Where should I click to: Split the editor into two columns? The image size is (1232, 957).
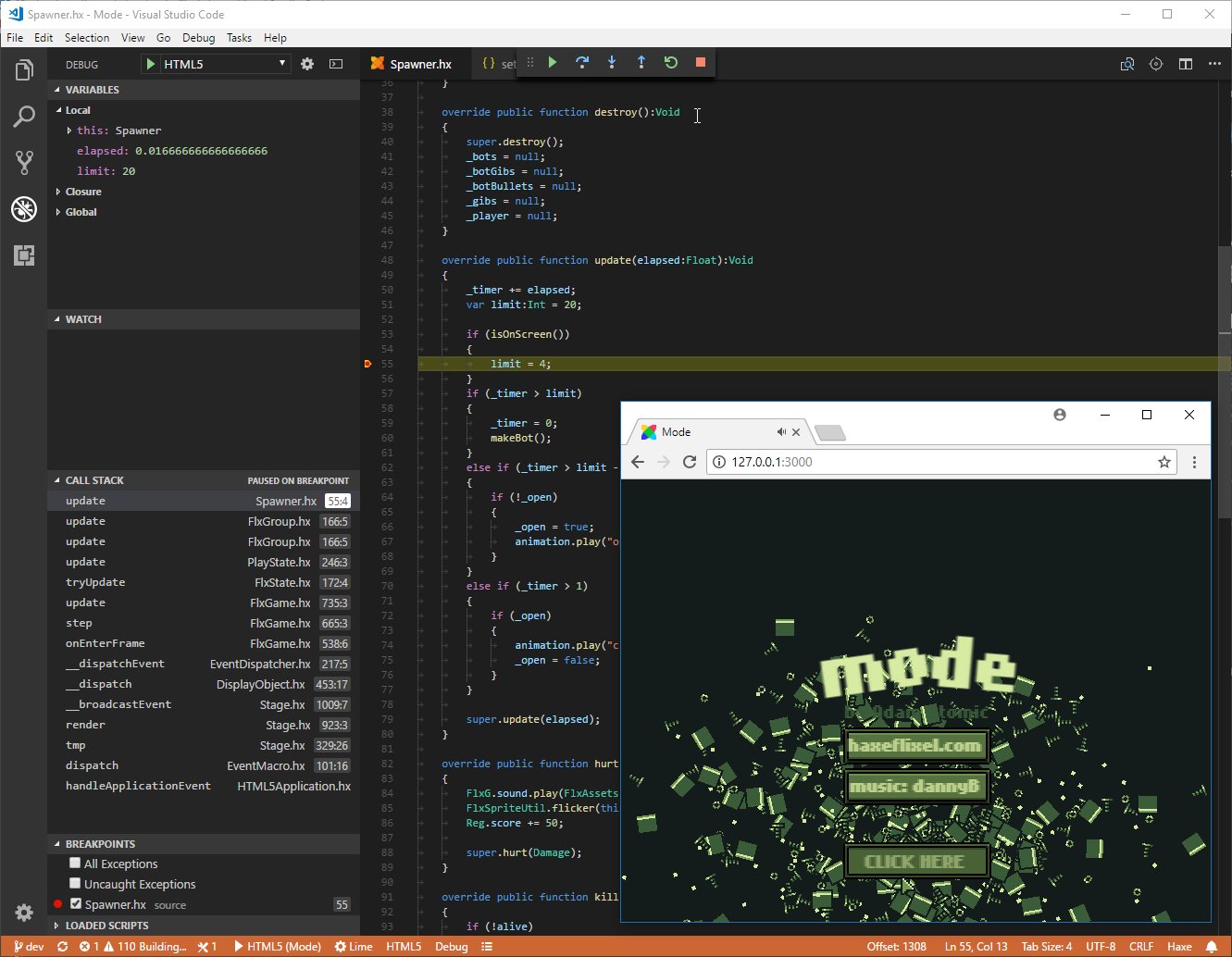pos(1186,64)
